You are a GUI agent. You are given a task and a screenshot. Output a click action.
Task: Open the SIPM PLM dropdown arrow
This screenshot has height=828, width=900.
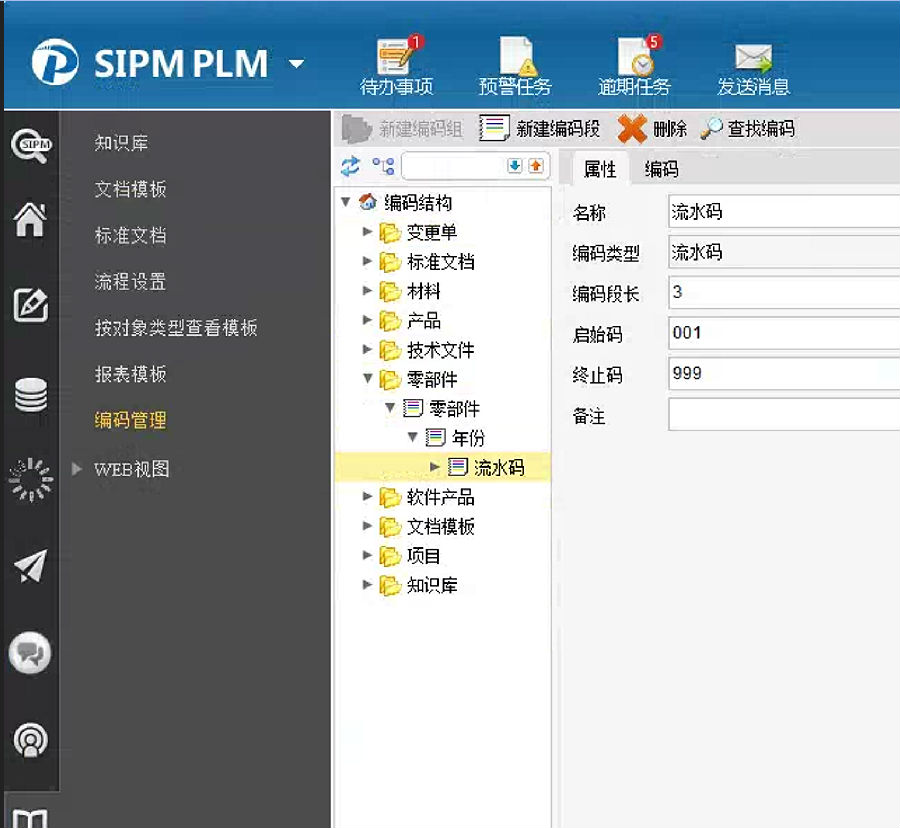296,64
